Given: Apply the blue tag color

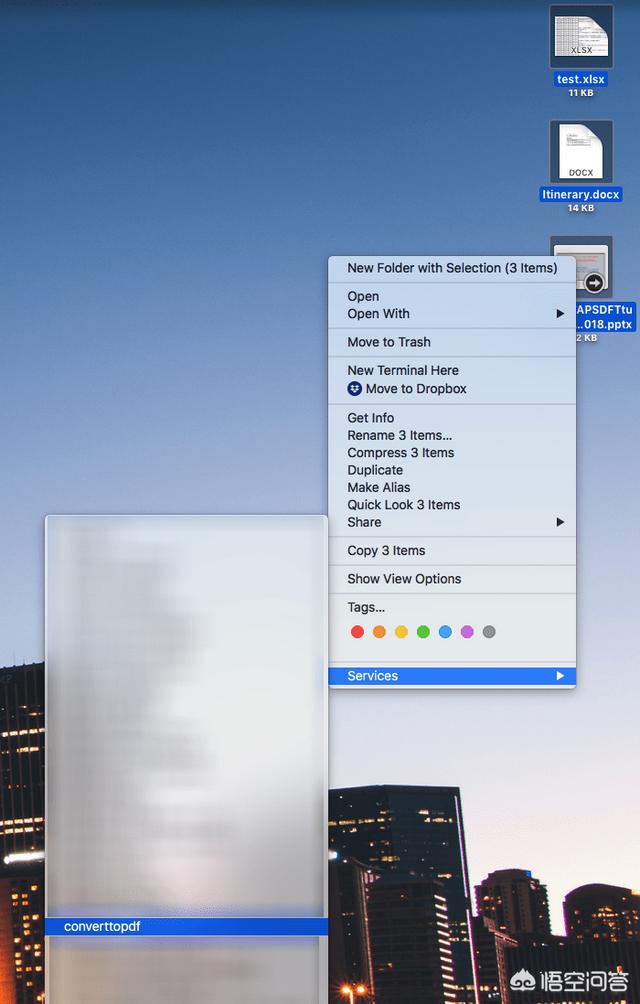Looking at the screenshot, I should click(445, 632).
